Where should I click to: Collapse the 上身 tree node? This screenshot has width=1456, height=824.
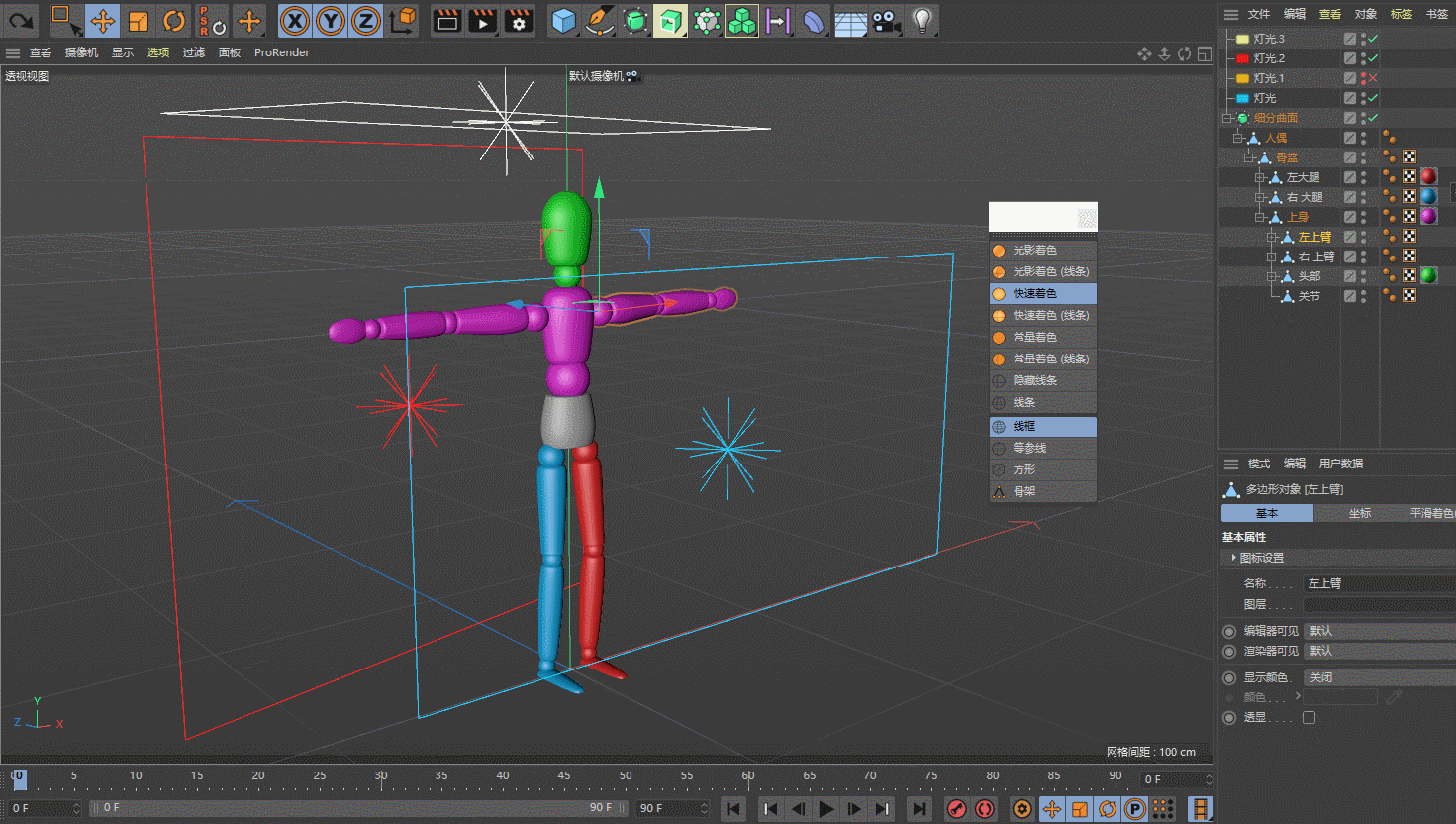coord(1260,217)
